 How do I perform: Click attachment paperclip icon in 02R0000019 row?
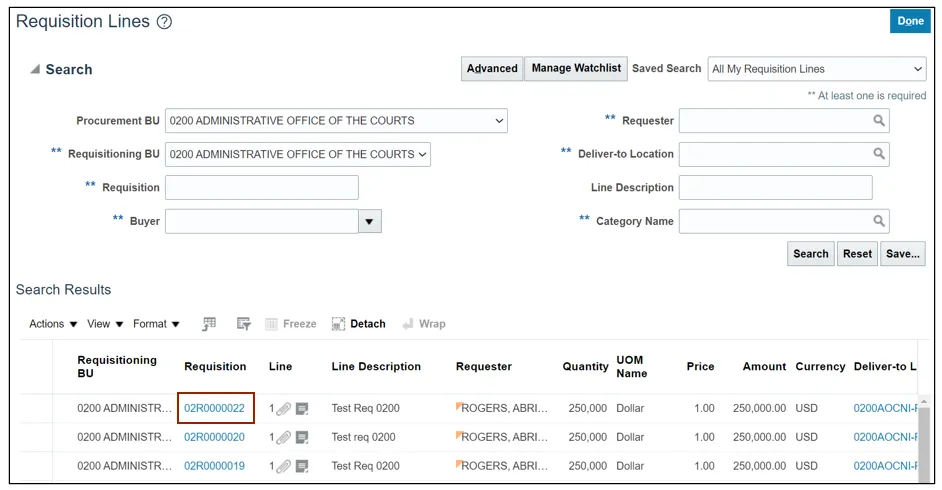(284, 466)
